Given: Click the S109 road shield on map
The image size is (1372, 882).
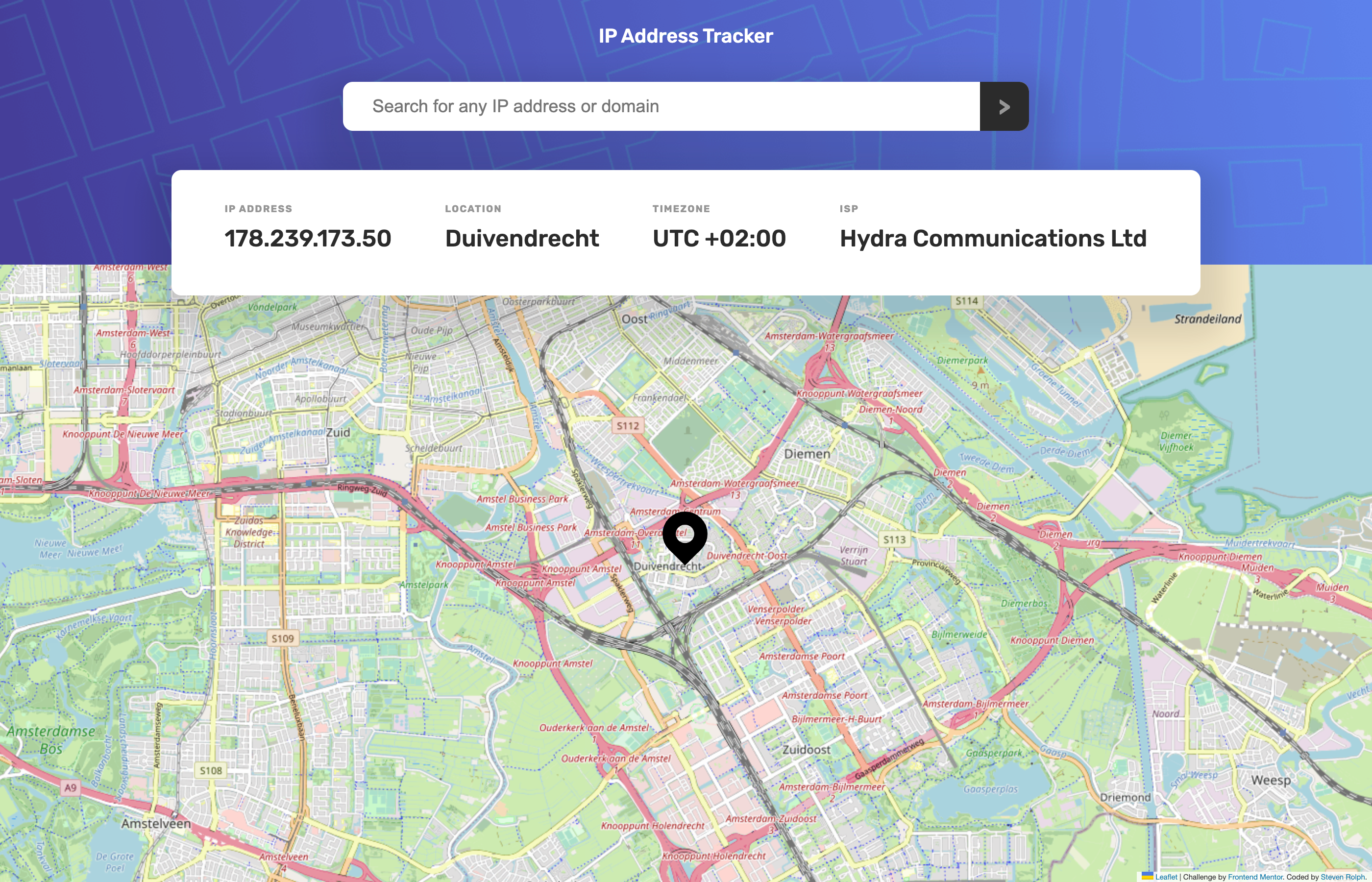Looking at the screenshot, I should point(282,638).
